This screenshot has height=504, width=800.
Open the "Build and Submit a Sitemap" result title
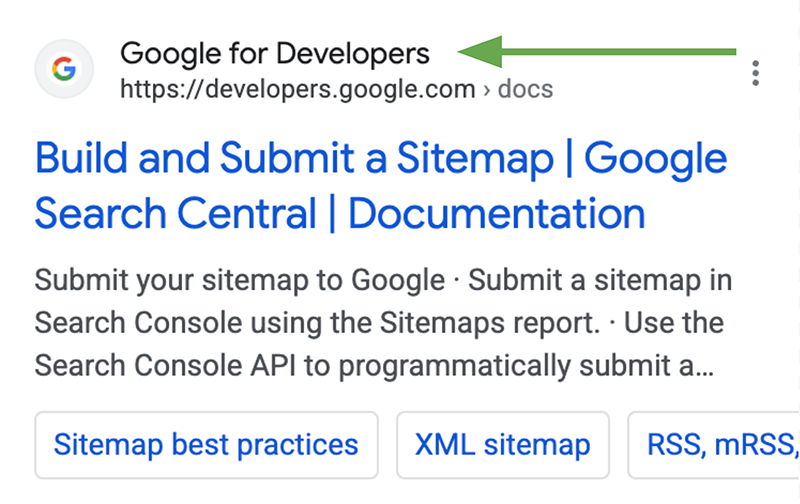point(302,160)
